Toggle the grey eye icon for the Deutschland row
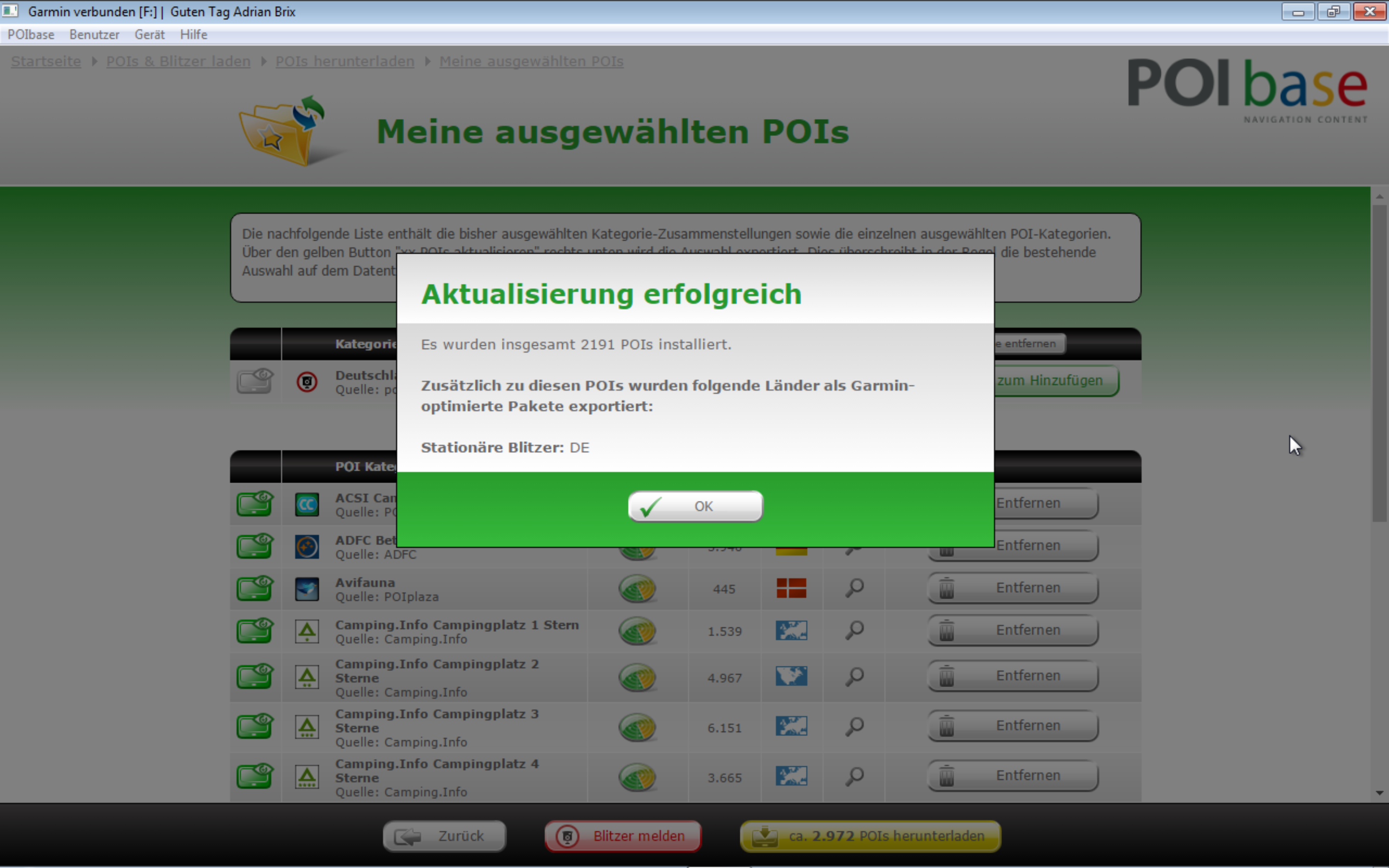 (255, 381)
